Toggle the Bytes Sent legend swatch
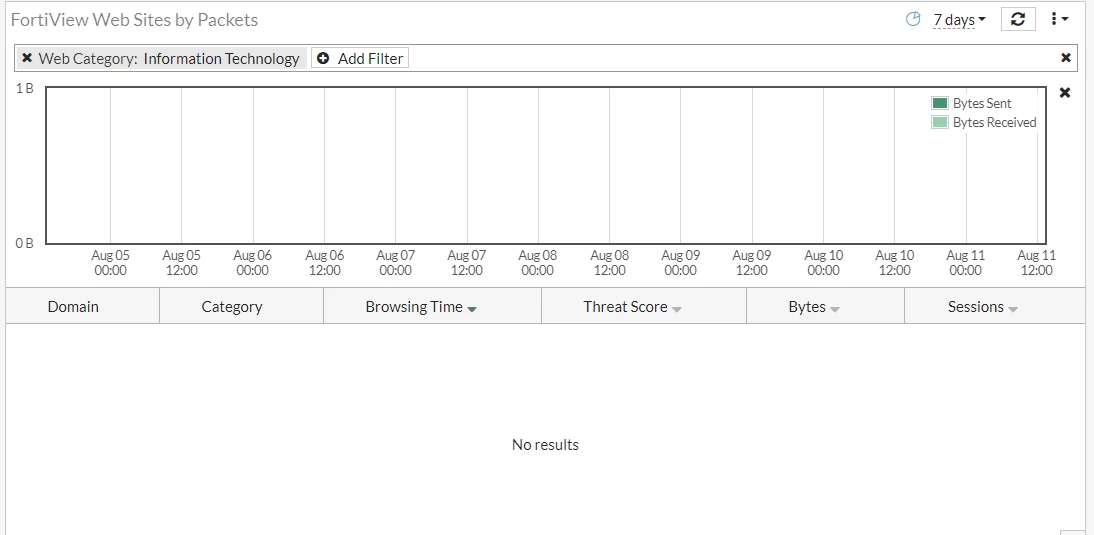 click(940, 103)
